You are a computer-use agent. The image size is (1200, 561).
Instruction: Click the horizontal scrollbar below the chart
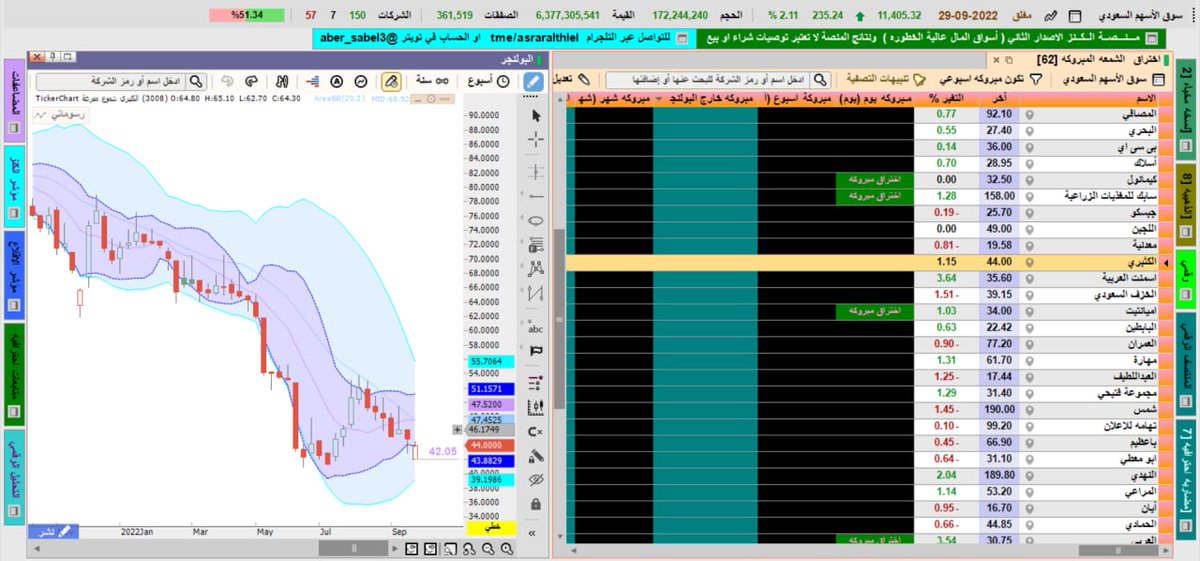[355, 548]
